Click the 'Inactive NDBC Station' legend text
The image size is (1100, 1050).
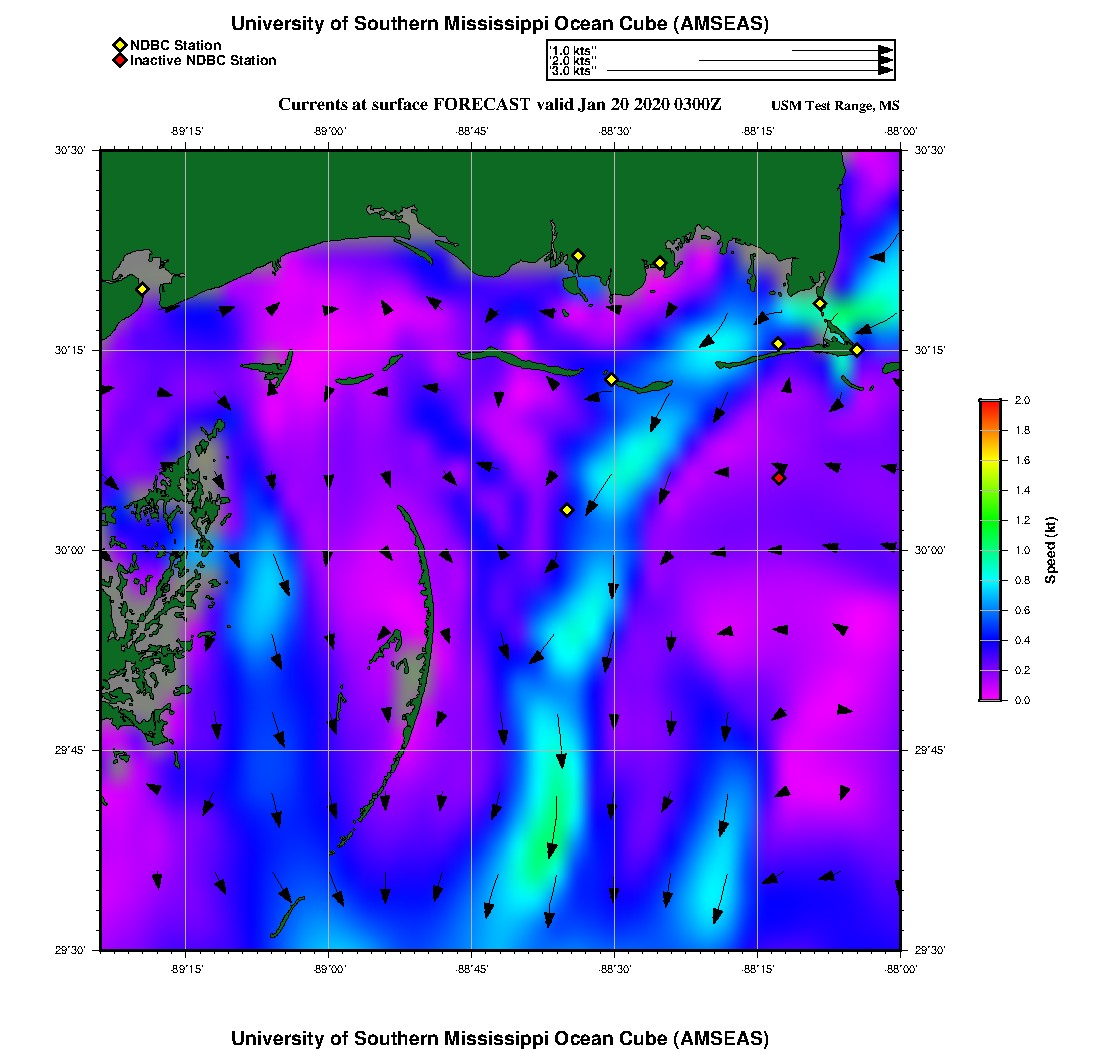(203, 61)
